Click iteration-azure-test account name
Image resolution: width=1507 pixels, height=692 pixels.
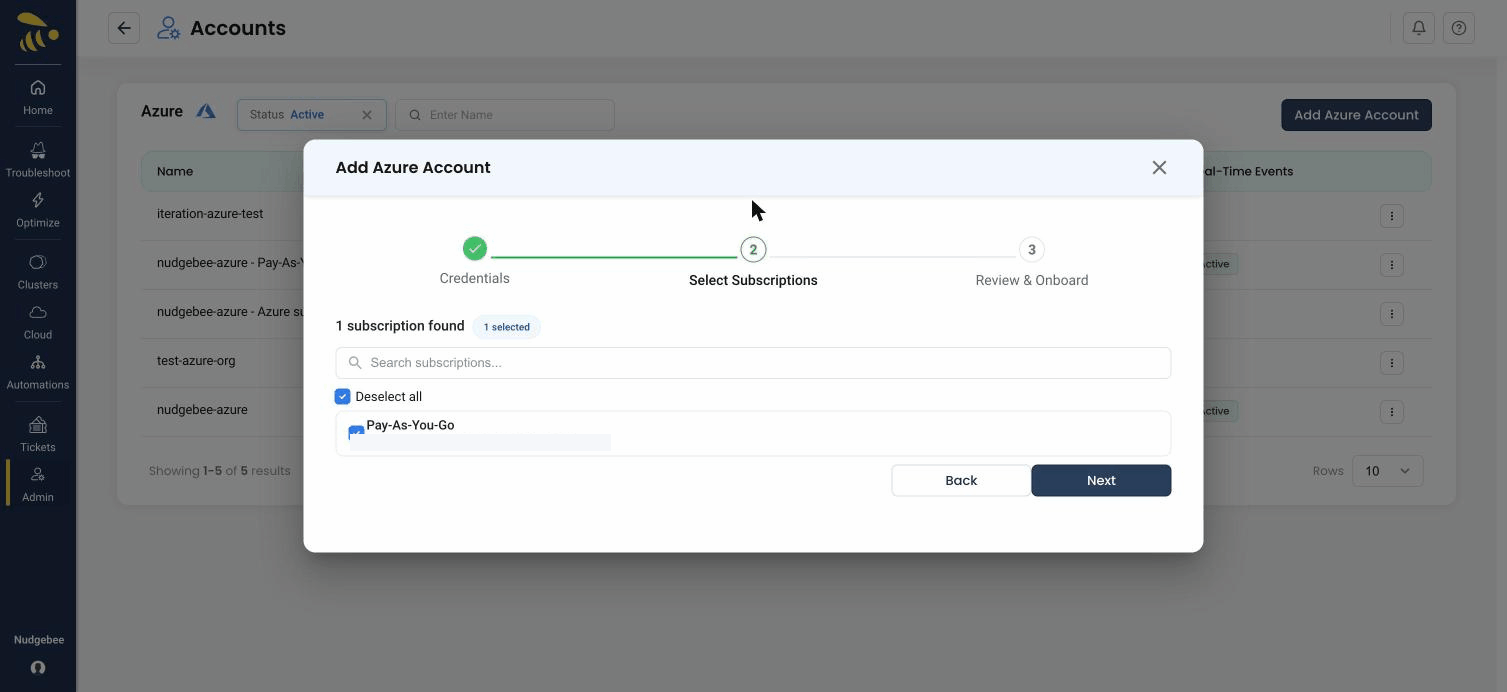(x=210, y=214)
